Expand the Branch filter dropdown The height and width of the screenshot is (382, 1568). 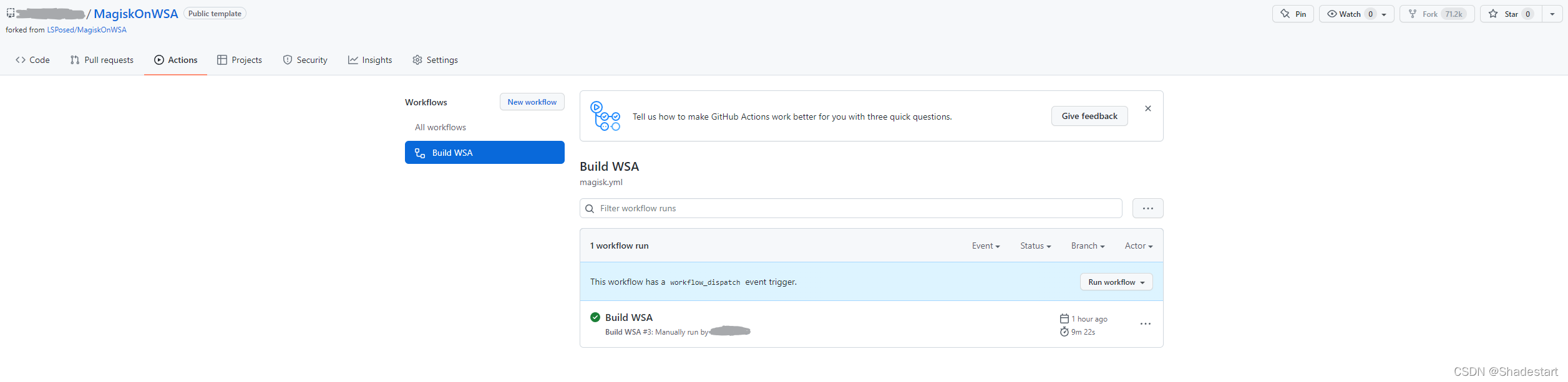point(1088,246)
